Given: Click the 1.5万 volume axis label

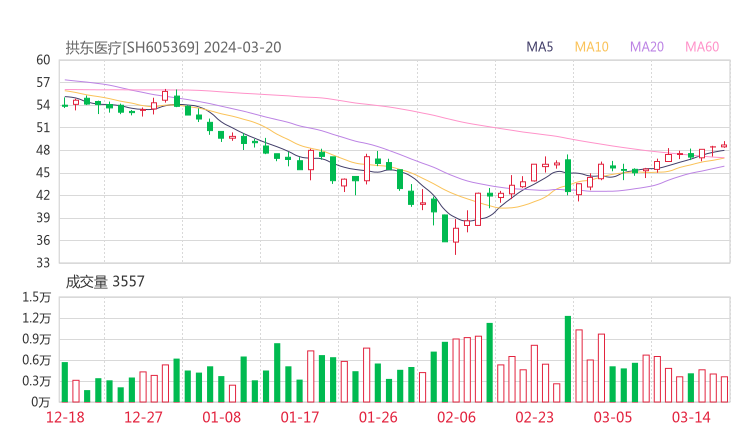Looking at the screenshot, I should point(36,297).
